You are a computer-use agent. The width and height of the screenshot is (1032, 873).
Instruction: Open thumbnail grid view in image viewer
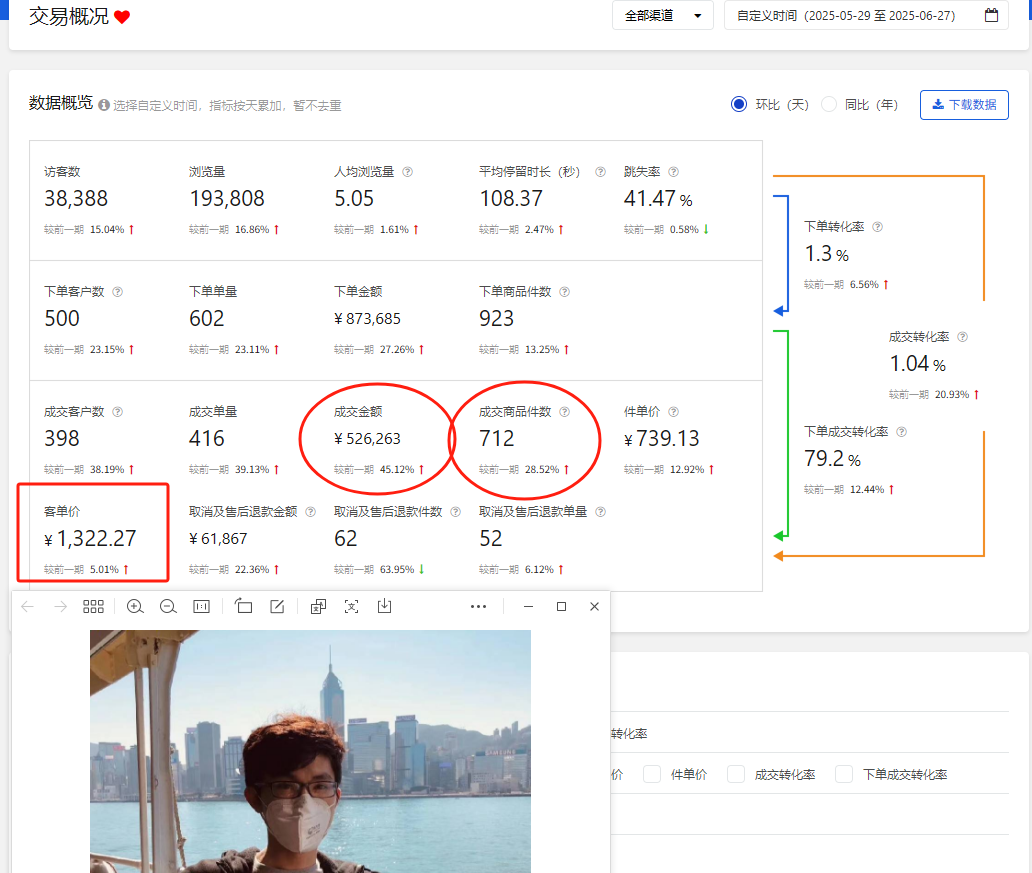[x=93, y=607]
